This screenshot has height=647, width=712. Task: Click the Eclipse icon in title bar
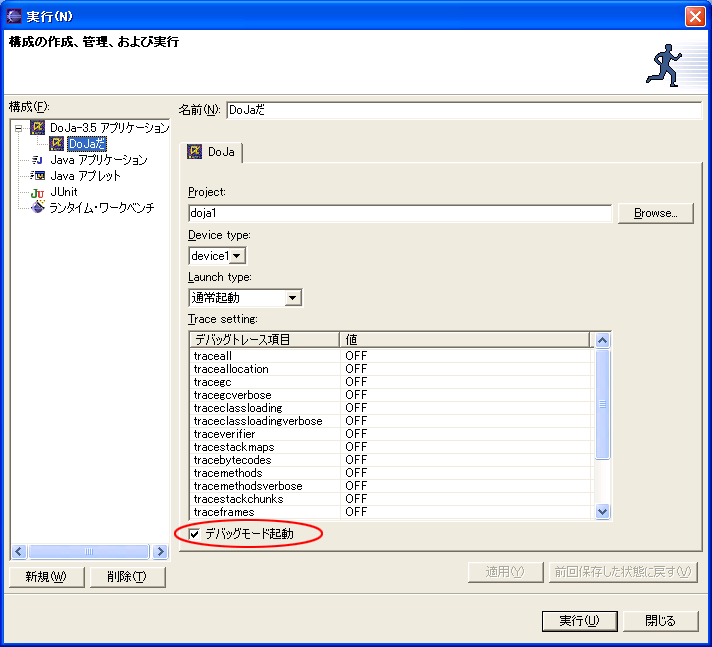pos(14,16)
